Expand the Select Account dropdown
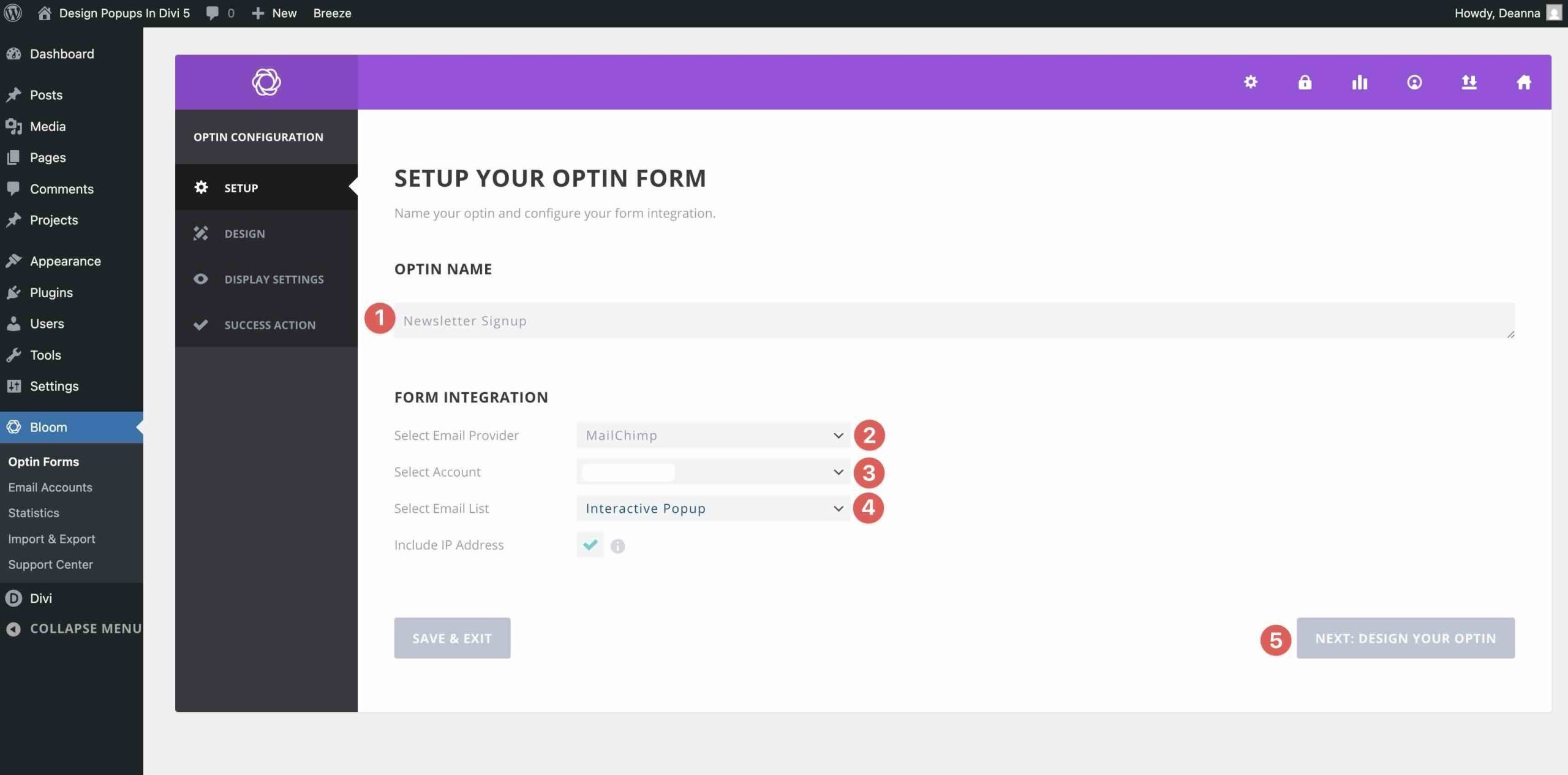Image resolution: width=1568 pixels, height=775 pixels. (x=712, y=472)
